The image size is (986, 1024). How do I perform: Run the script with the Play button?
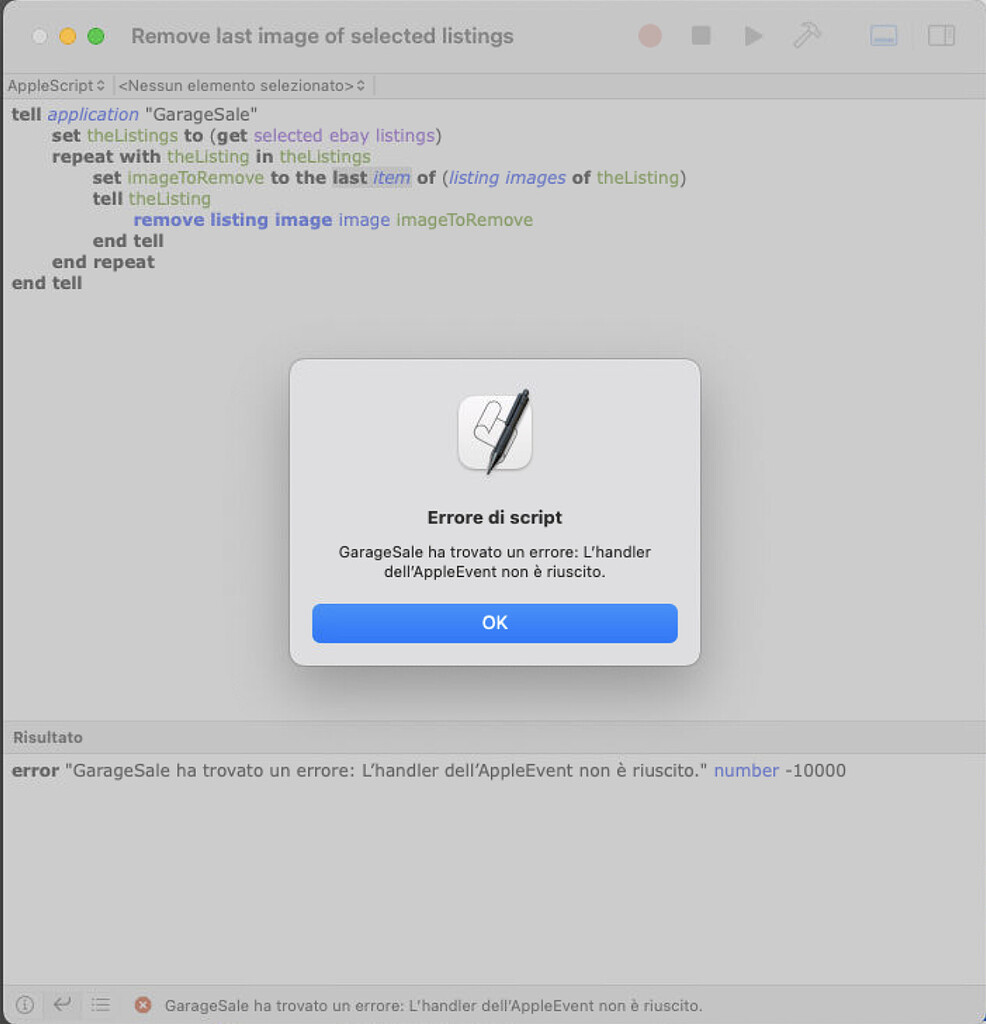[x=753, y=36]
